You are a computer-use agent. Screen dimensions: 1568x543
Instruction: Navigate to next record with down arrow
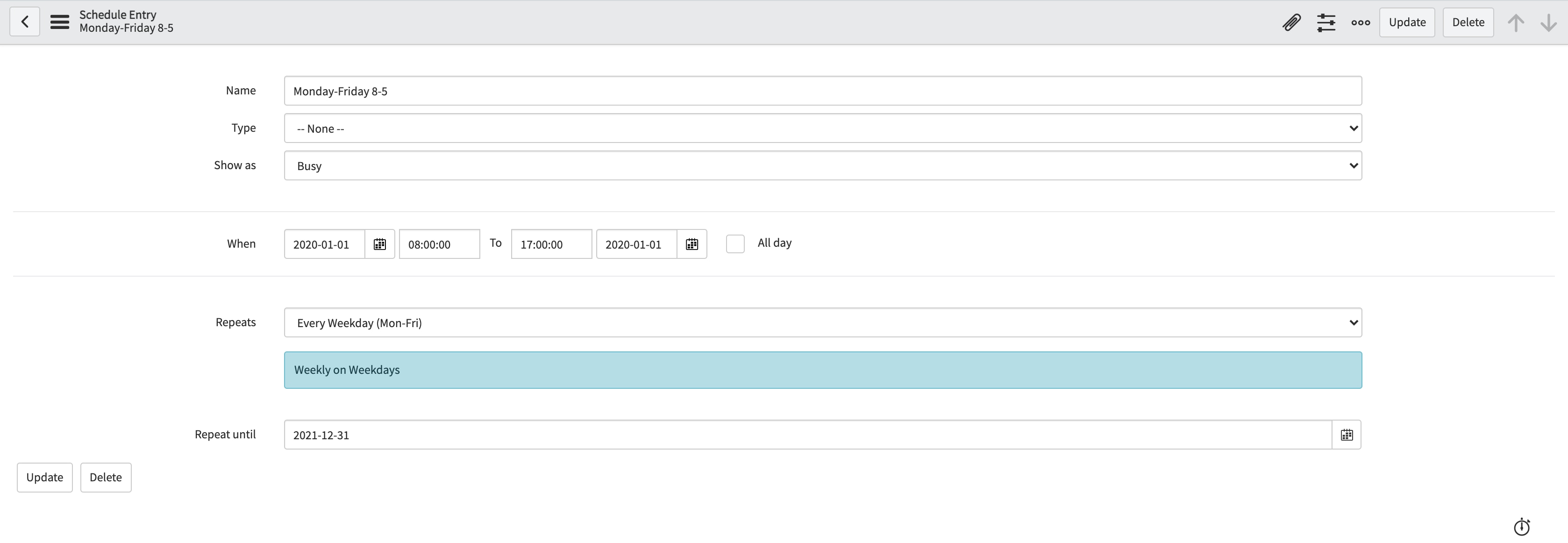tap(1548, 22)
